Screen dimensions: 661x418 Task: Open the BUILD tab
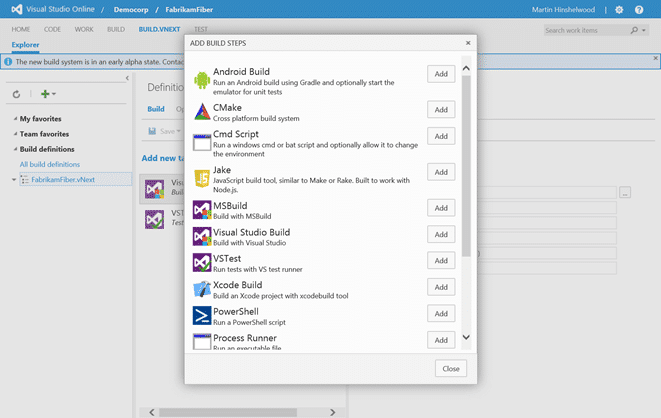point(116,29)
